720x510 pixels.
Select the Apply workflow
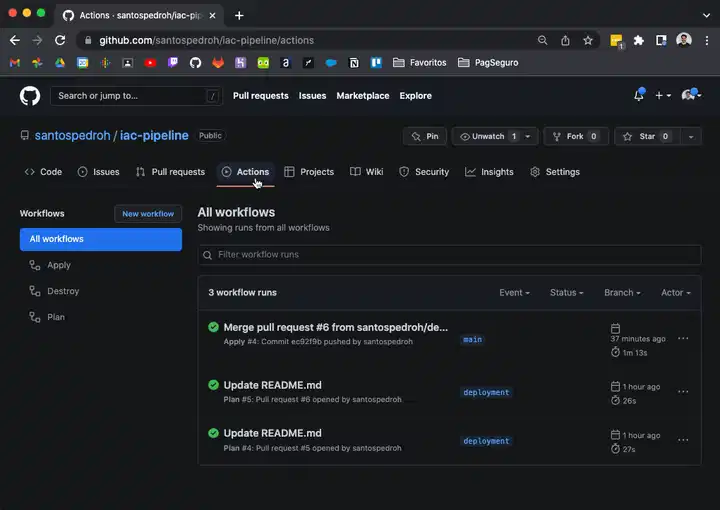tap(101, 265)
